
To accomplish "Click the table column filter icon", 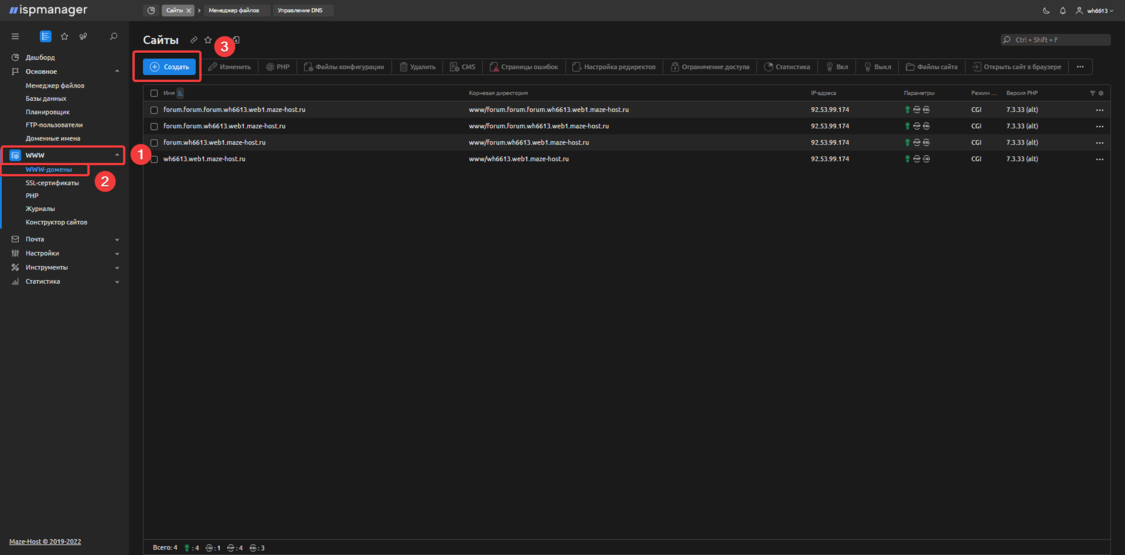I will 1092,92.
